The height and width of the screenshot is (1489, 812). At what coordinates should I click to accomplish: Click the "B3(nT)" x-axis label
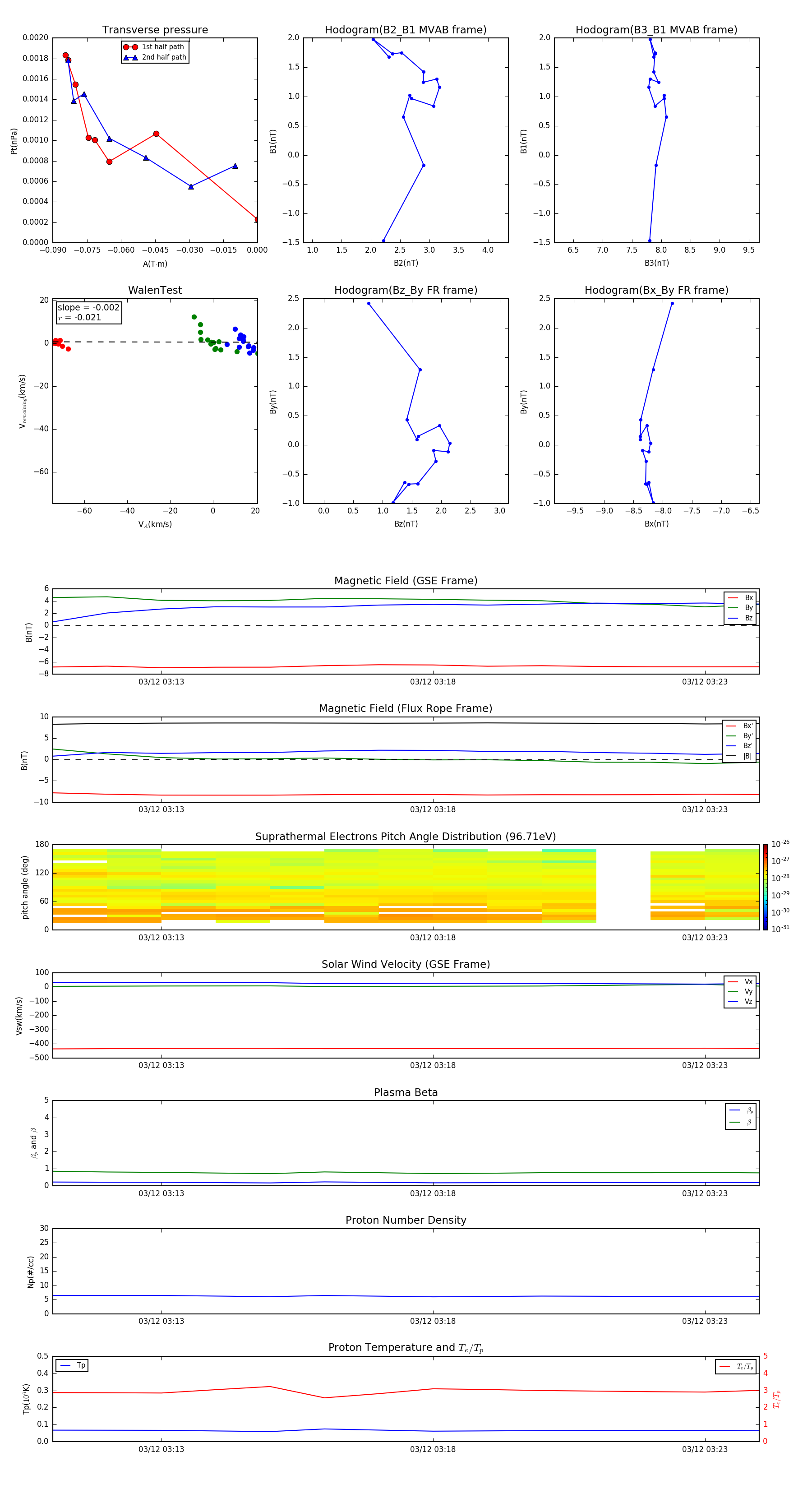coord(656,263)
